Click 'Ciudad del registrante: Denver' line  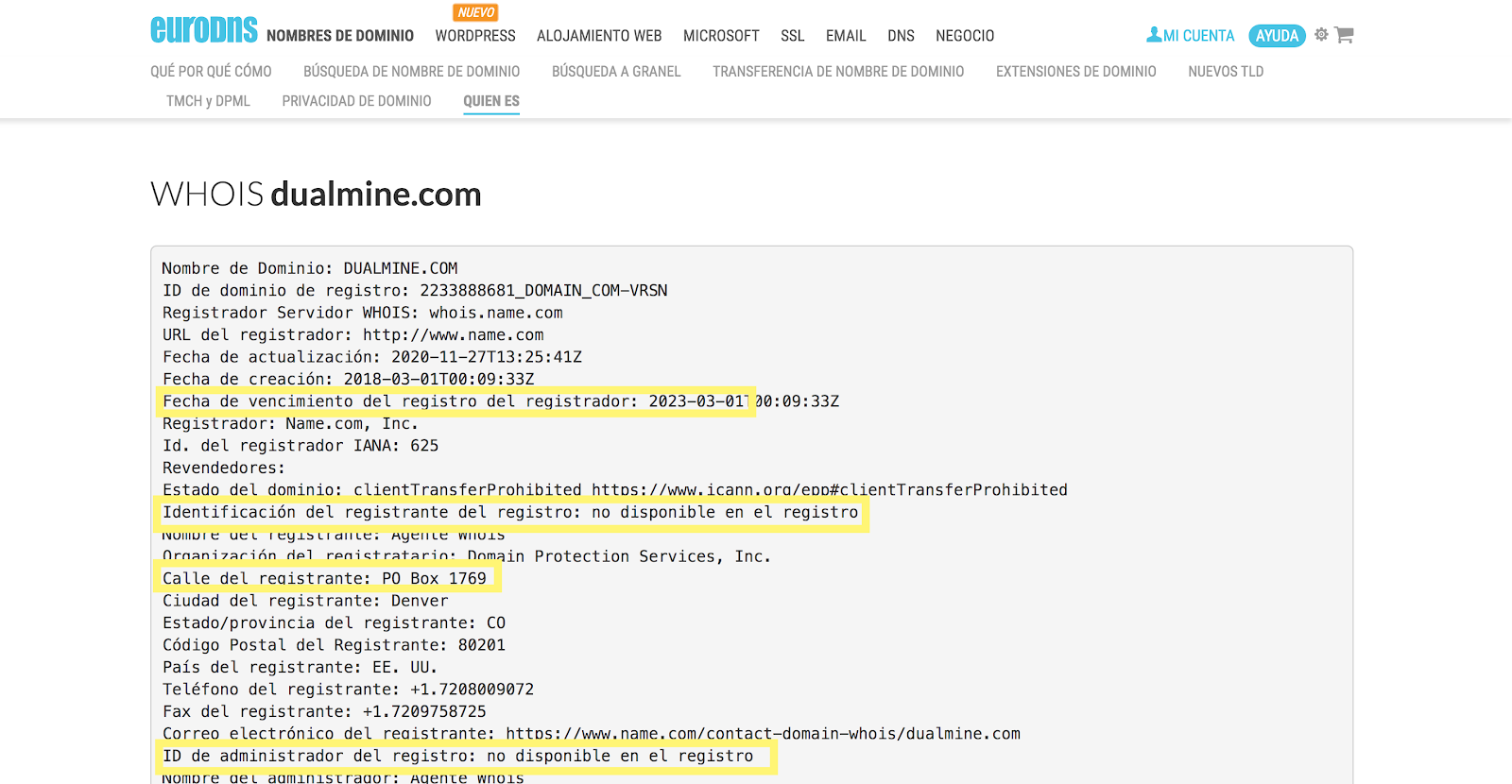305,601
